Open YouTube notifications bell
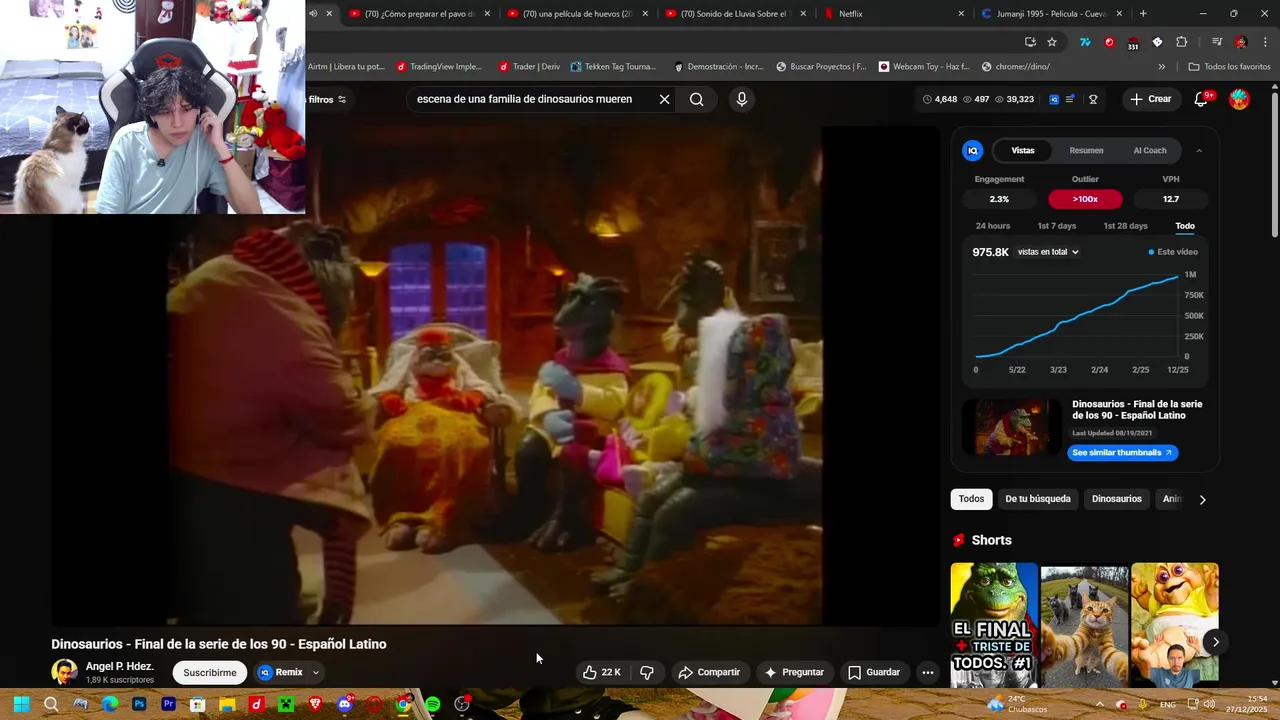 pyautogui.click(x=1202, y=99)
